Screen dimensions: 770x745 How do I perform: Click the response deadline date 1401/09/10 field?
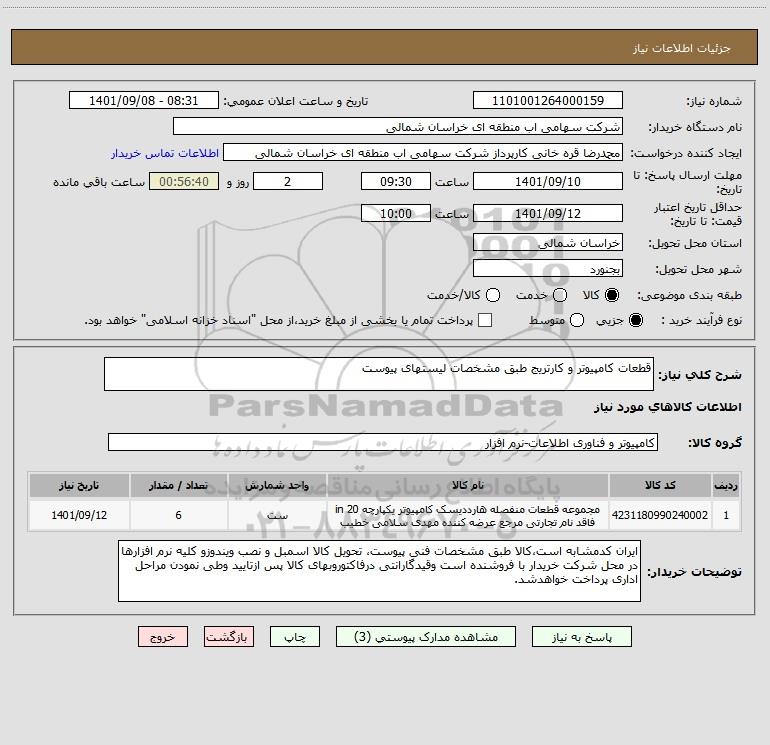548,181
